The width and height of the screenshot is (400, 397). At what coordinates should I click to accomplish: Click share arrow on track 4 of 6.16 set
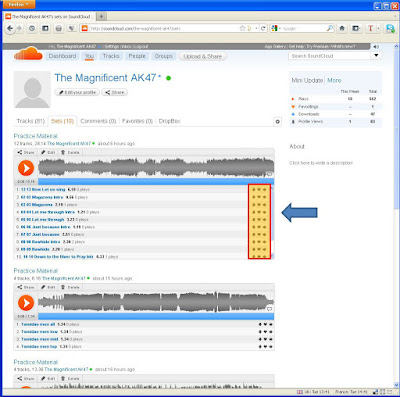point(271,347)
